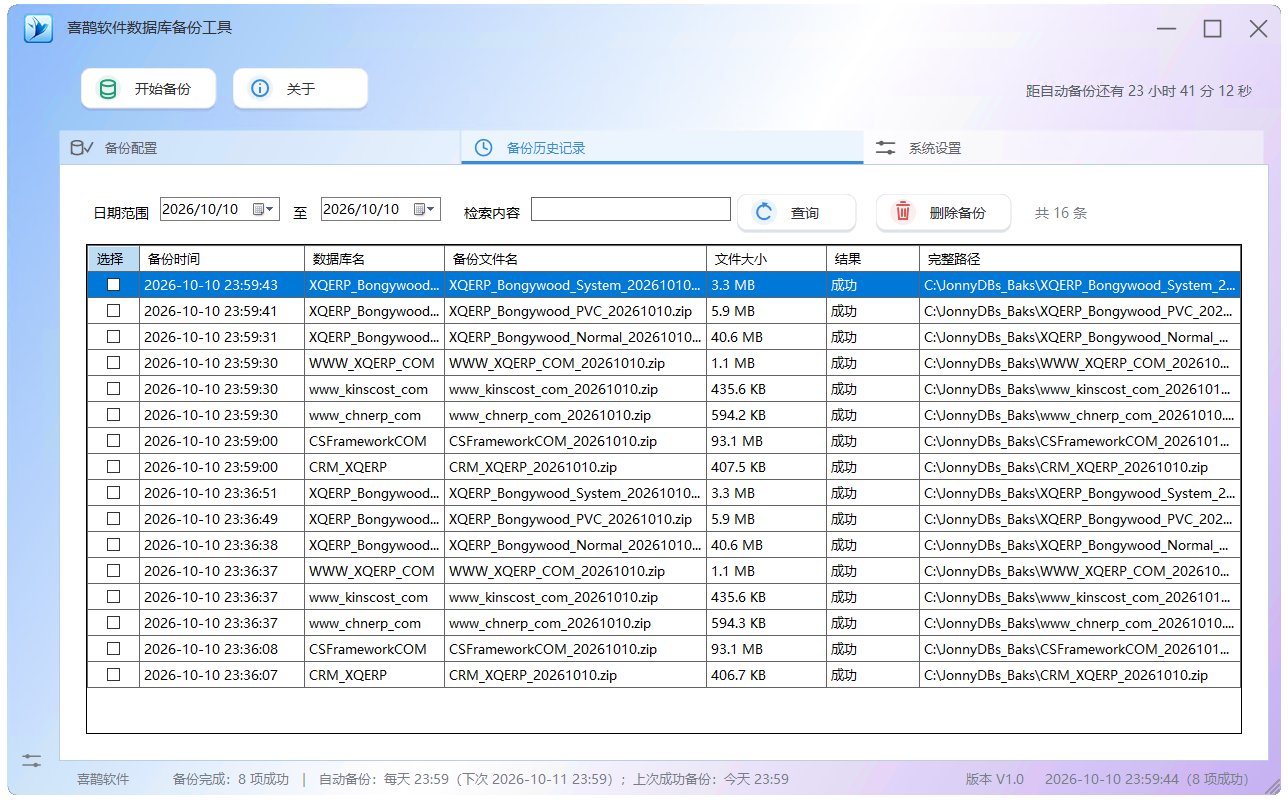The image size is (1288, 803).
Task: Click the 结果 column header
Action: tap(873, 259)
